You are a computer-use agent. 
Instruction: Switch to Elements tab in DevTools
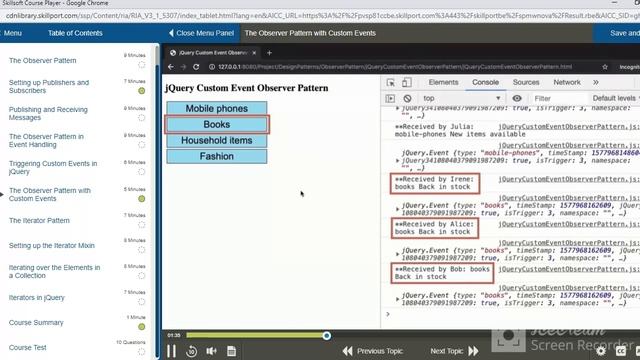pos(443,82)
